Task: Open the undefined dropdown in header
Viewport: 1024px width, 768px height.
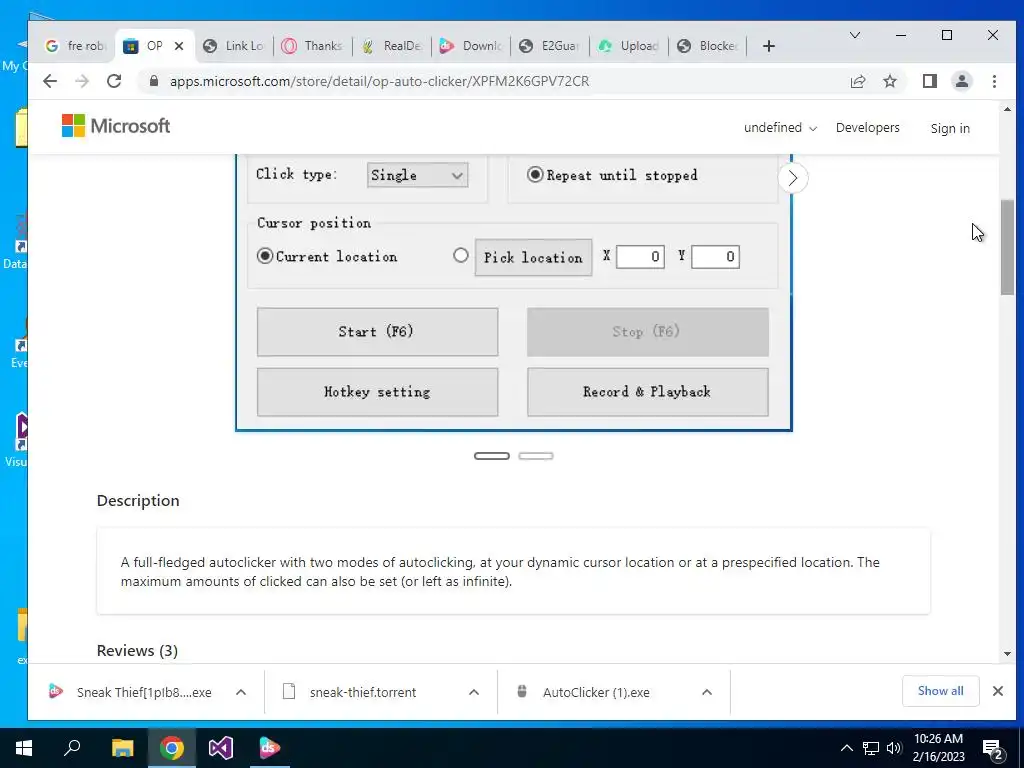Action: pyautogui.click(x=780, y=128)
